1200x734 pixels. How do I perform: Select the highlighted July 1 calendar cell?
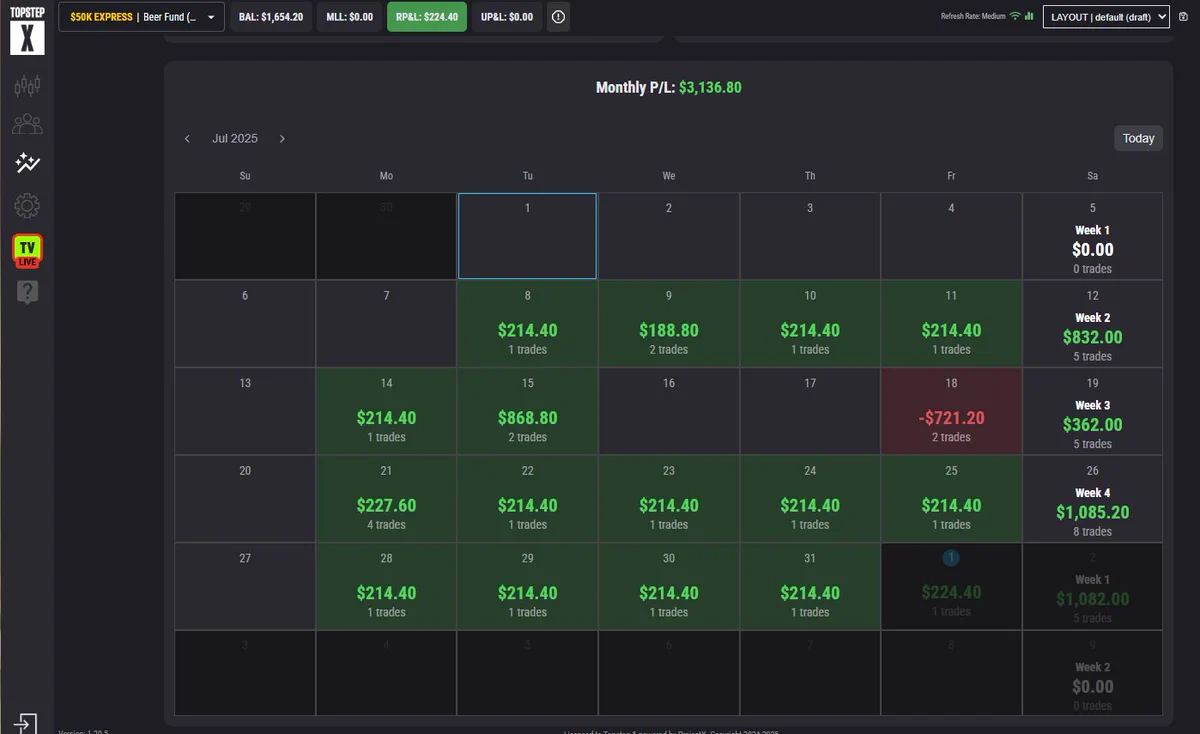pos(527,236)
